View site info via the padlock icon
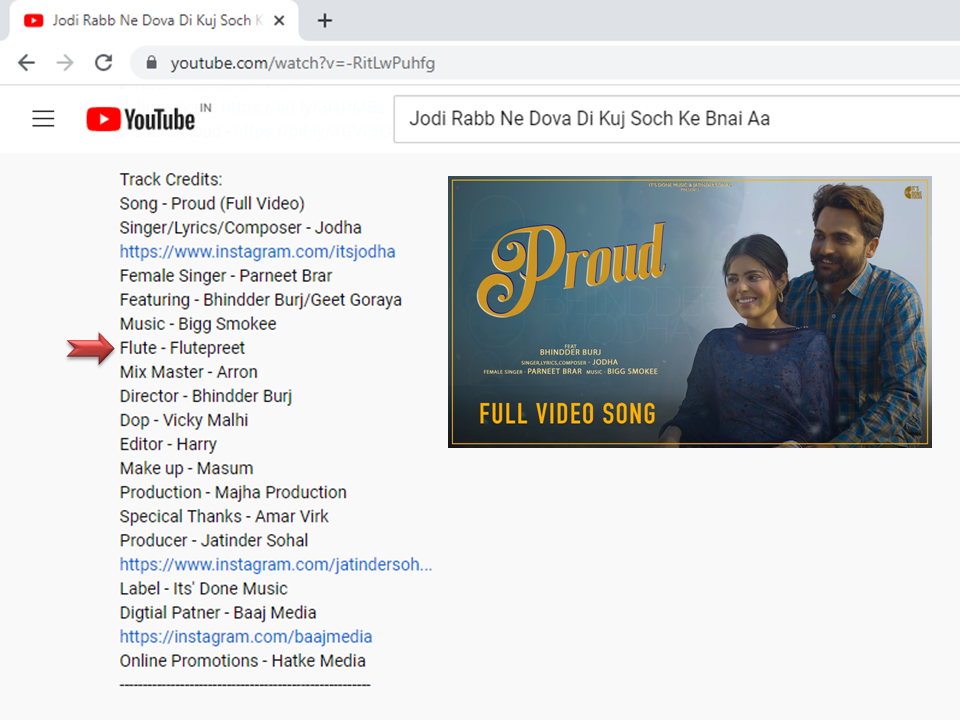Viewport: 960px width, 720px height. coord(152,63)
